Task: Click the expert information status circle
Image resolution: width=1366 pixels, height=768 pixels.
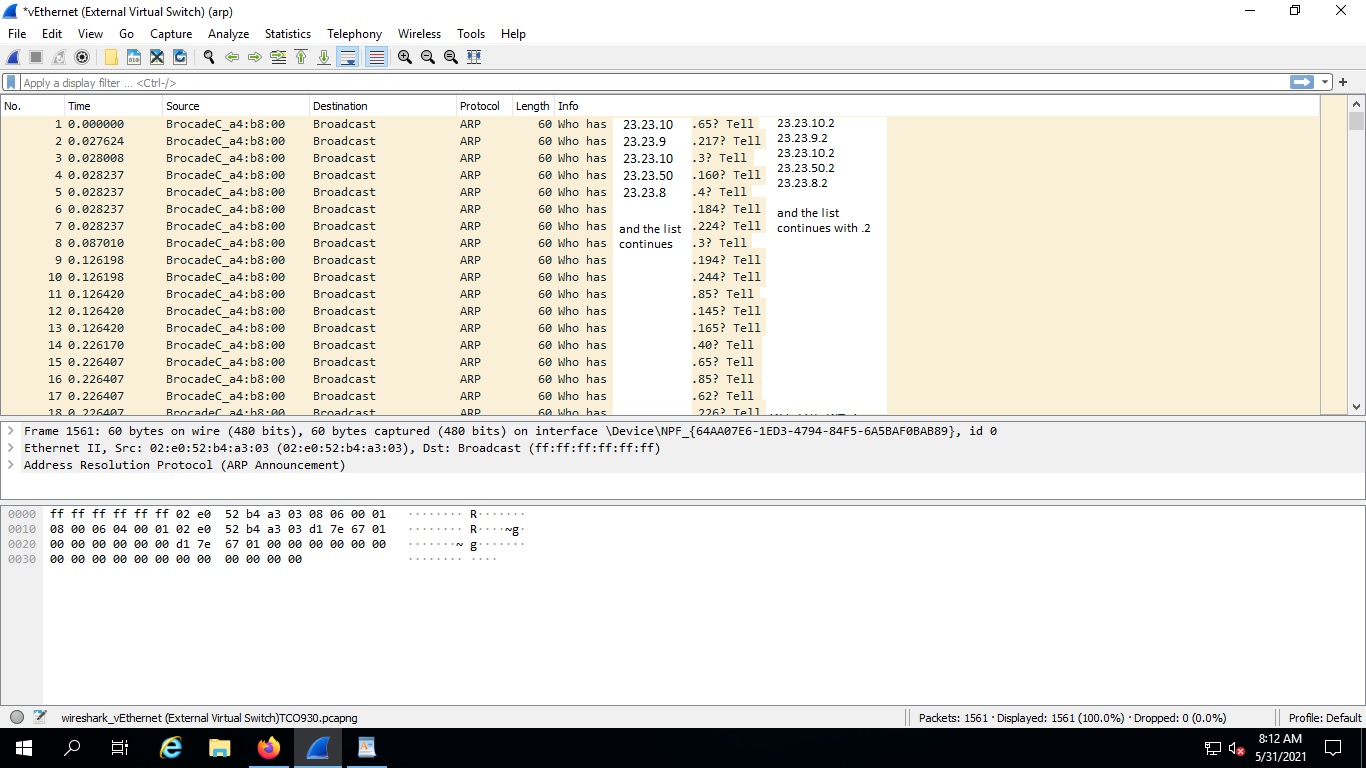Action: pos(17,717)
